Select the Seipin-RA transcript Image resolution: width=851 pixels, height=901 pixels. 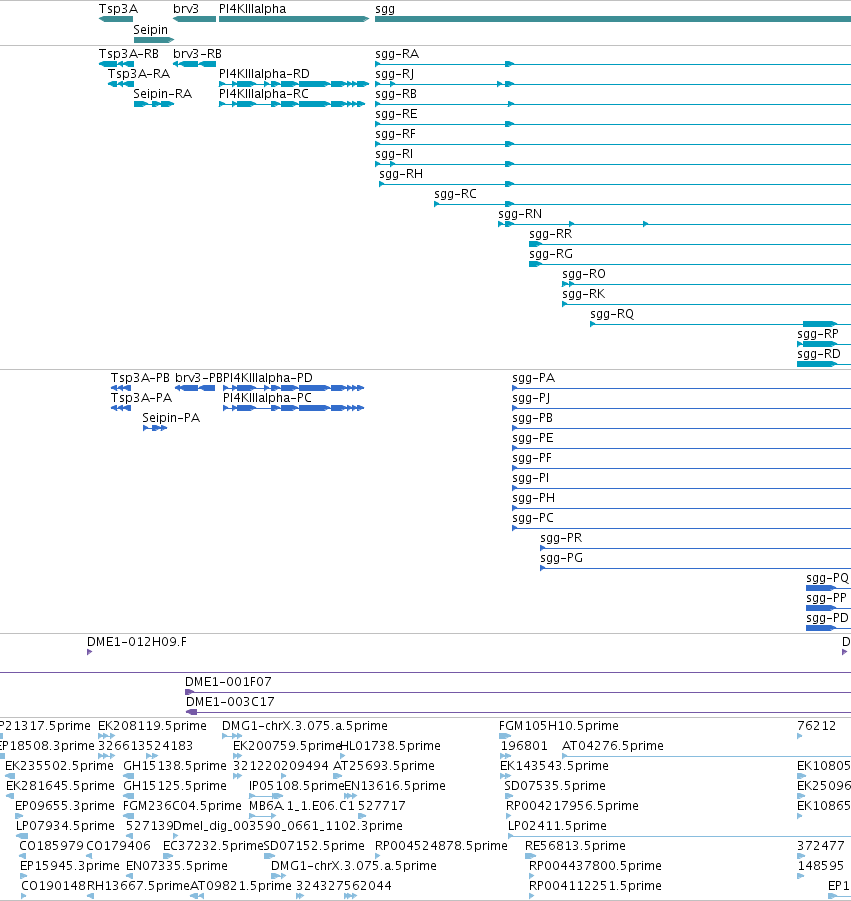pos(153,104)
